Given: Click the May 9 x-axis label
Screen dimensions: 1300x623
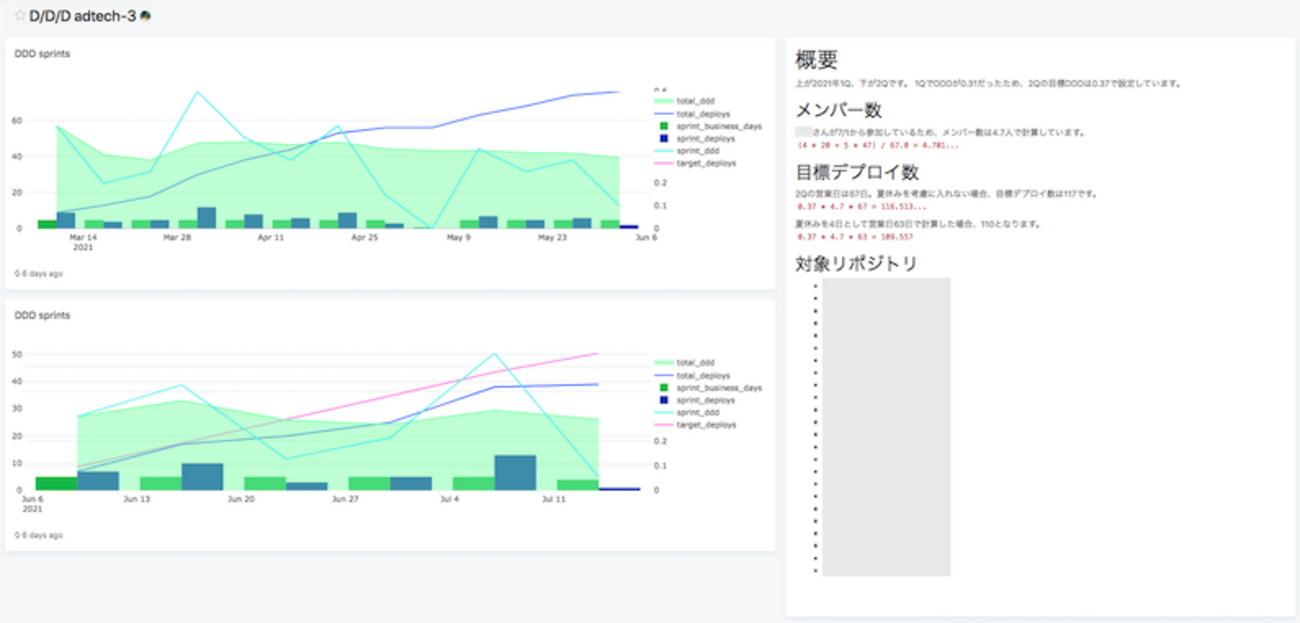Looking at the screenshot, I should point(458,239).
